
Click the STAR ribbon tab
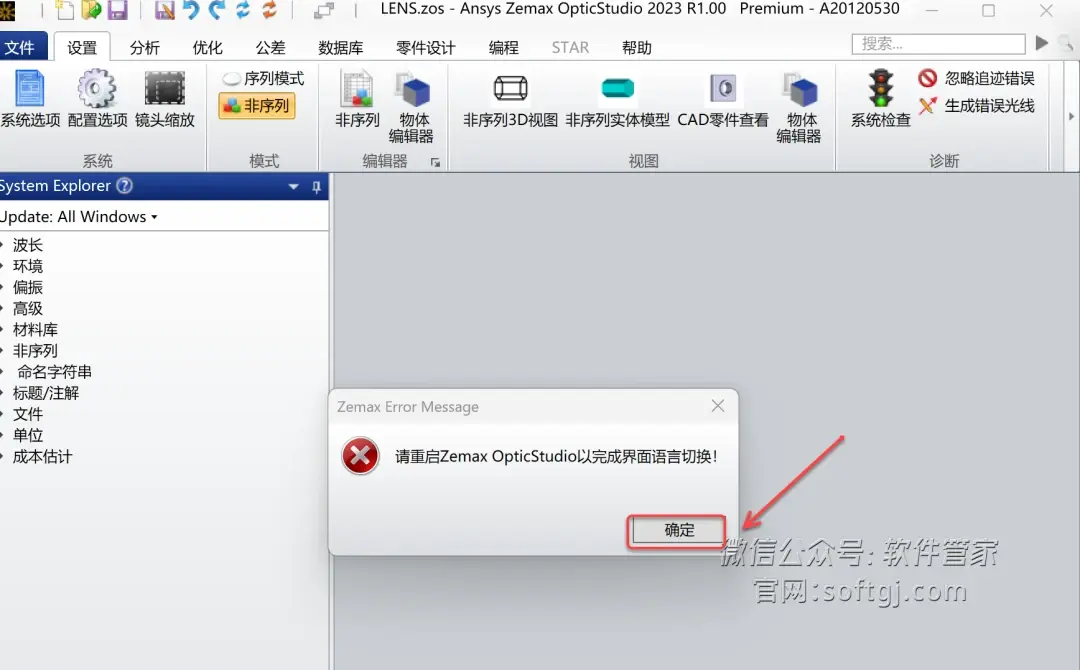click(570, 48)
